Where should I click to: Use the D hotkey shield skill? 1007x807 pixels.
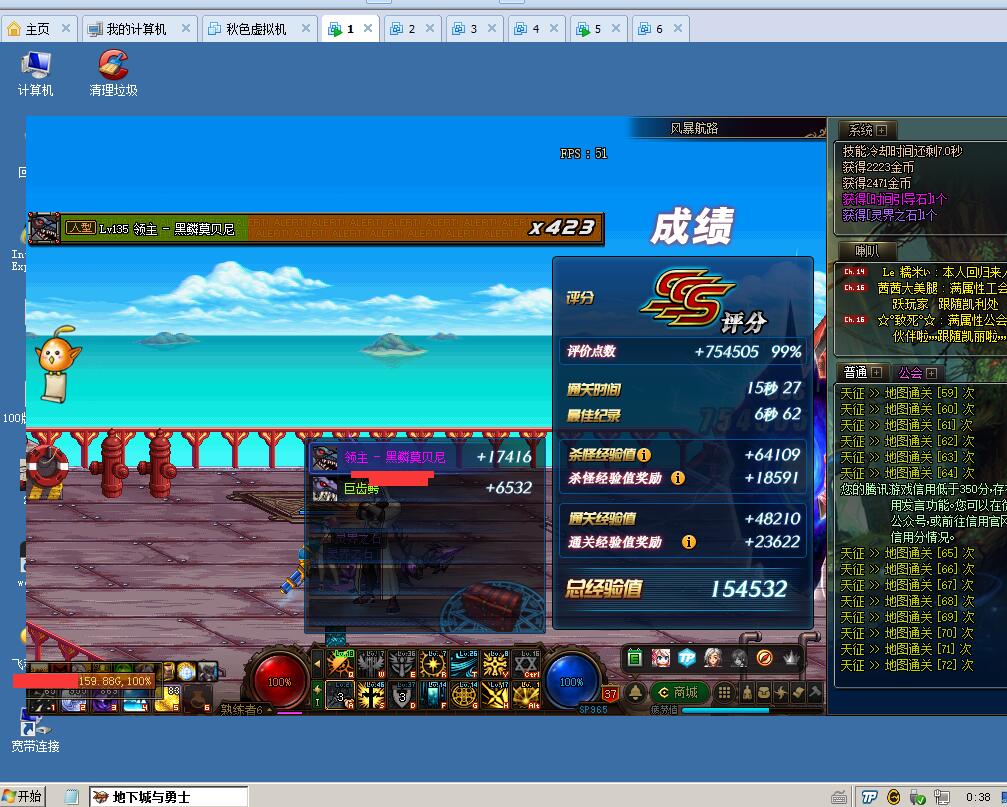(x=402, y=695)
